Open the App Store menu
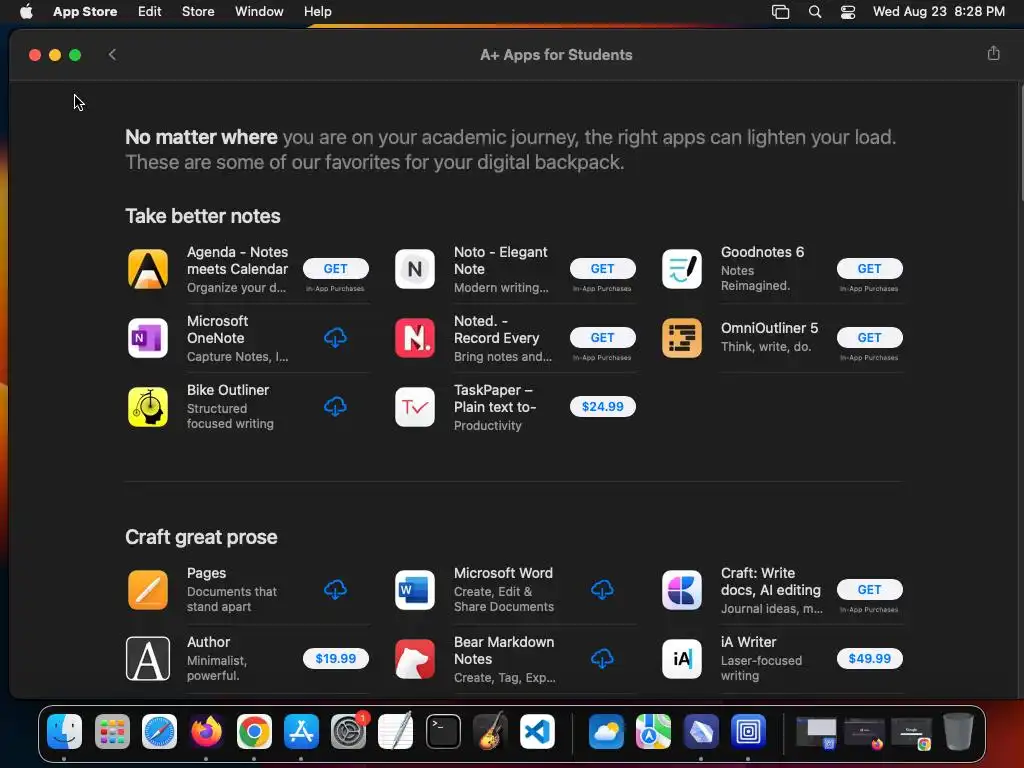This screenshot has width=1024, height=768. click(85, 12)
